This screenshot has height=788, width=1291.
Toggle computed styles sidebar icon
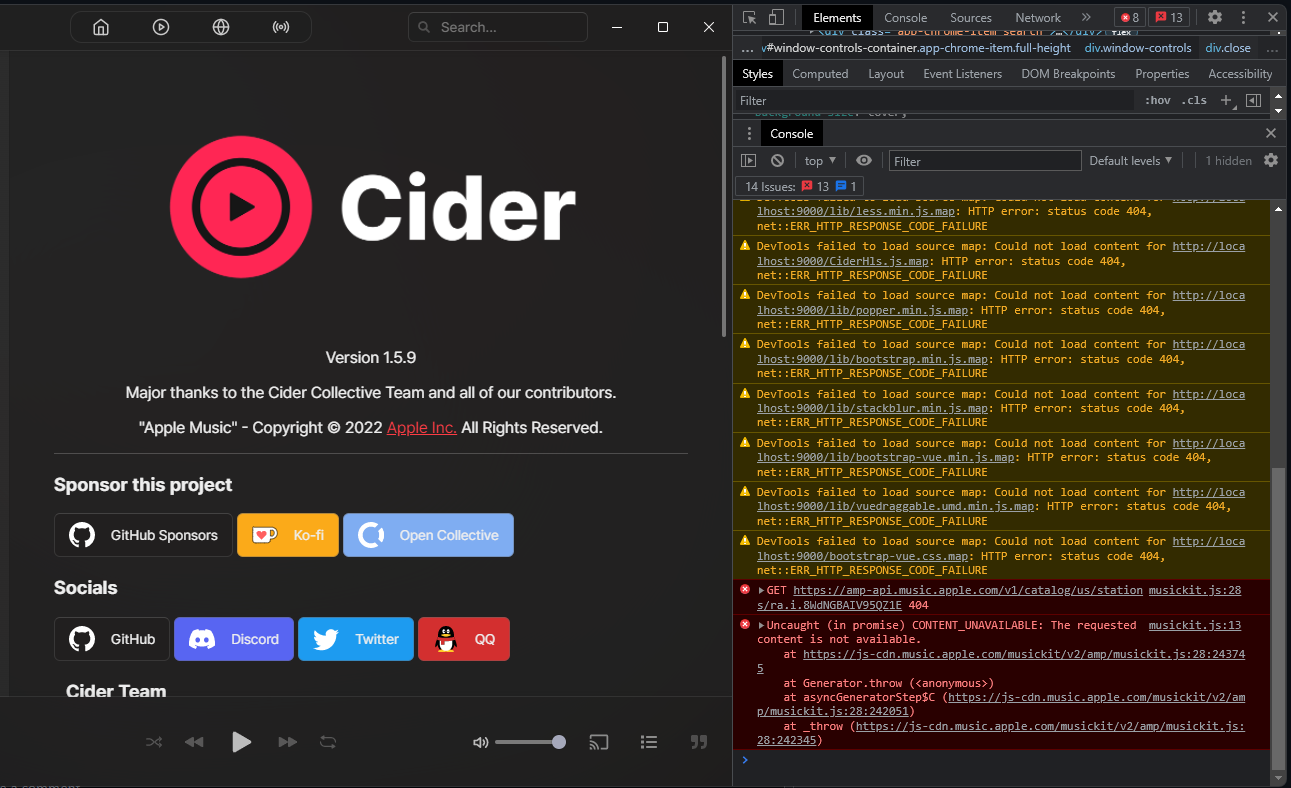pyautogui.click(x=1253, y=100)
